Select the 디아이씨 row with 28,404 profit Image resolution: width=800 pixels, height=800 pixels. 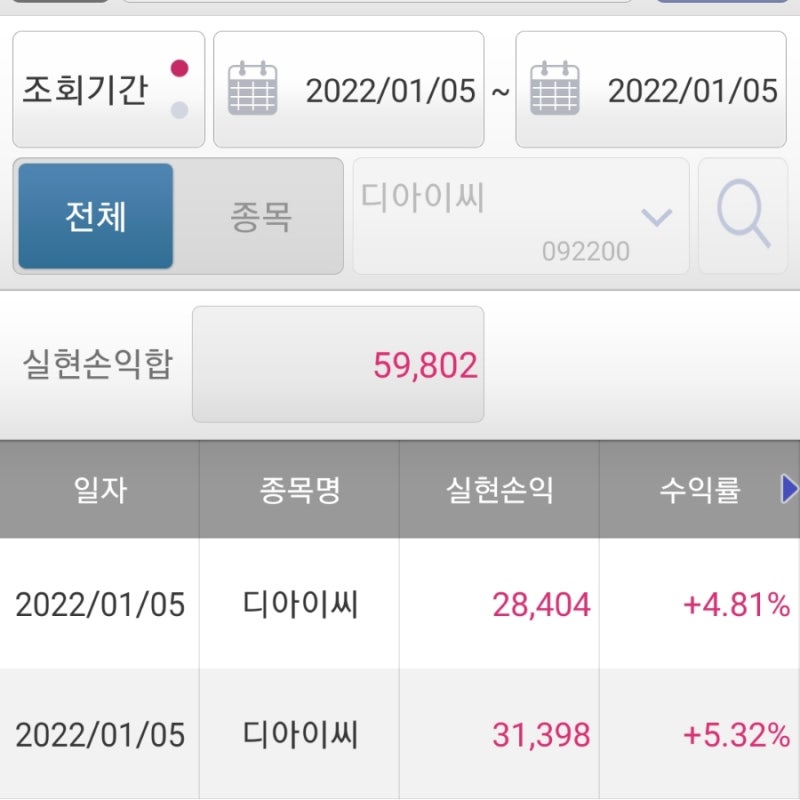400,604
